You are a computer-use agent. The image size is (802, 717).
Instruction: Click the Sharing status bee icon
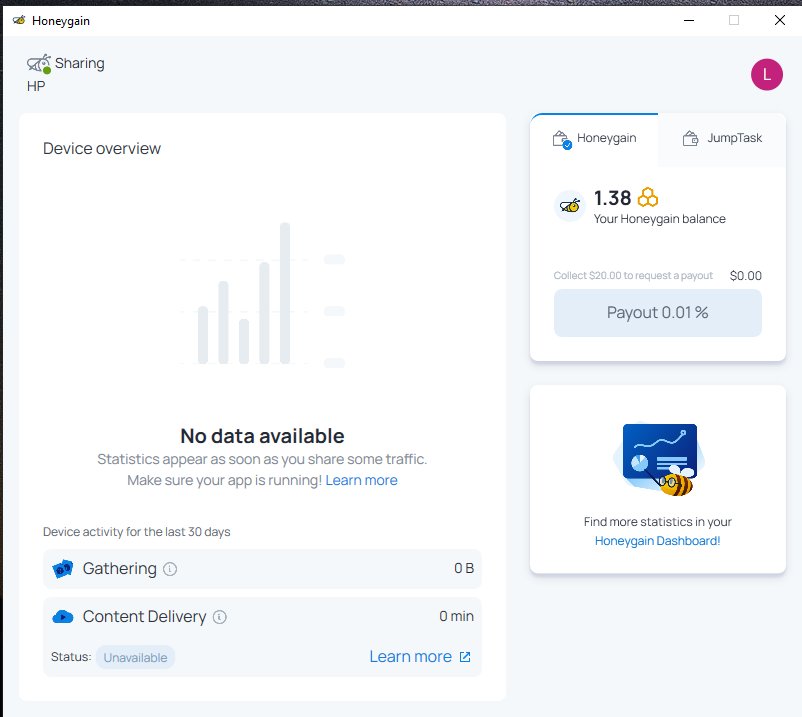click(39, 63)
